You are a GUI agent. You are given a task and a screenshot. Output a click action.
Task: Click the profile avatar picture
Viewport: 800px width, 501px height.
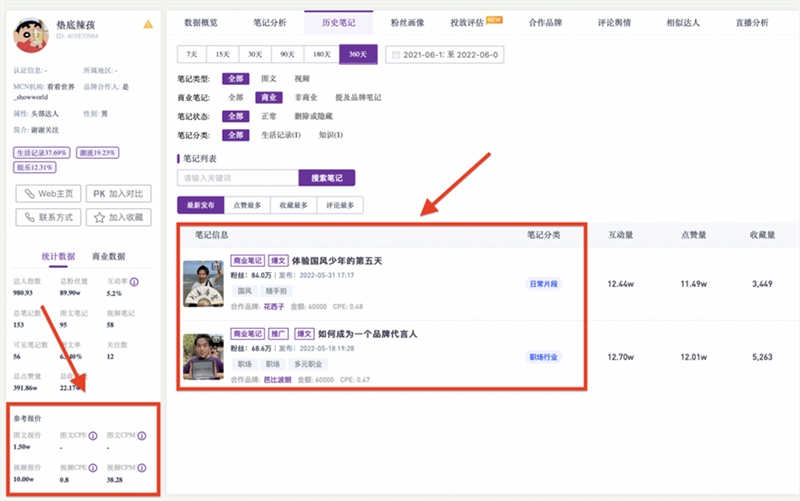[31, 35]
